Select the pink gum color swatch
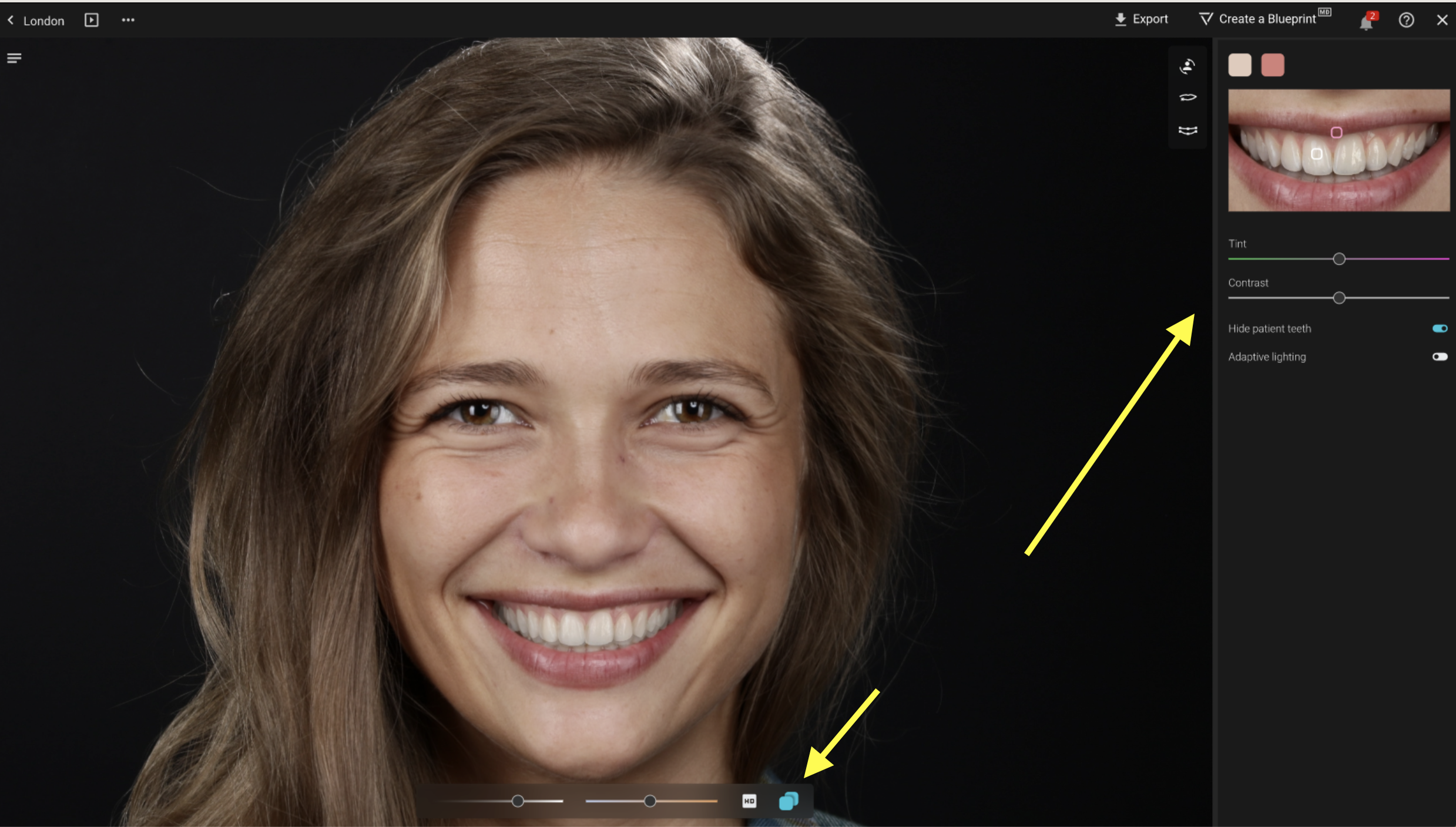 [x=1273, y=65]
